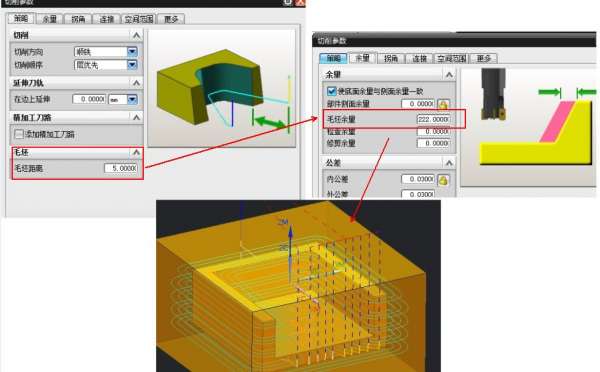Image resolution: width=600 pixels, height=372 pixels.
Task: Collapse the 延伸刀轨 section
Action: pyautogui.click(x=136, y=83)
